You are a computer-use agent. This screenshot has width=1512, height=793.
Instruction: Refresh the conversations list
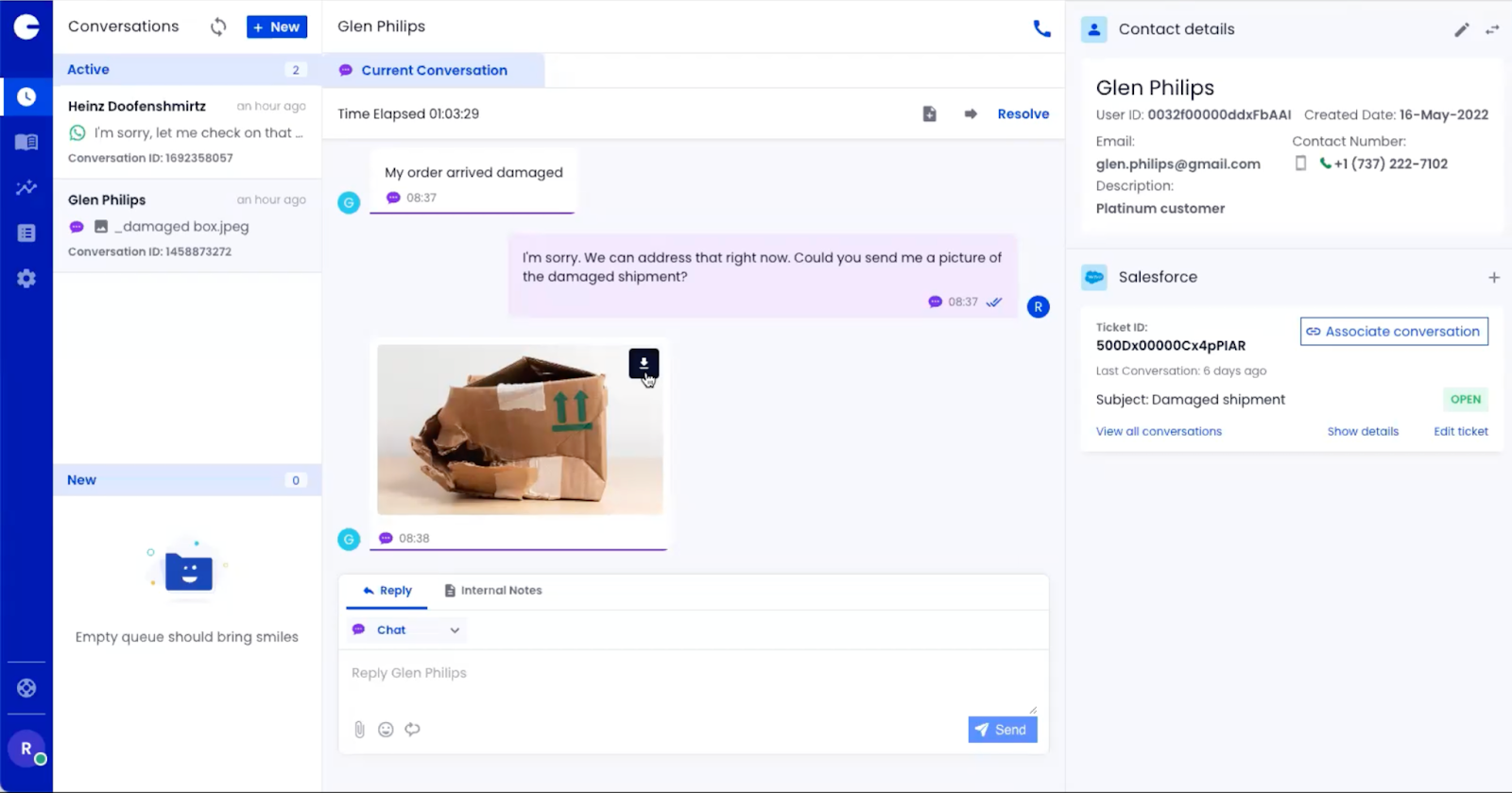tap(218, 27)
